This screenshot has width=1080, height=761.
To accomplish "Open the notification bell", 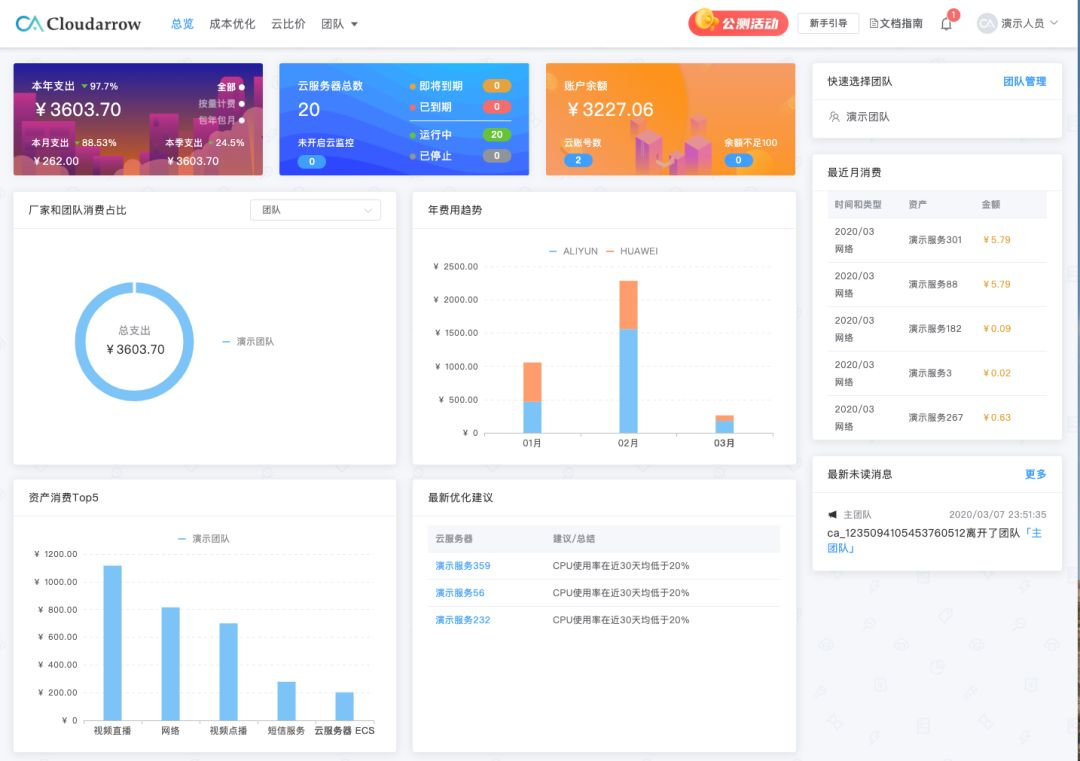I will 946,23.
